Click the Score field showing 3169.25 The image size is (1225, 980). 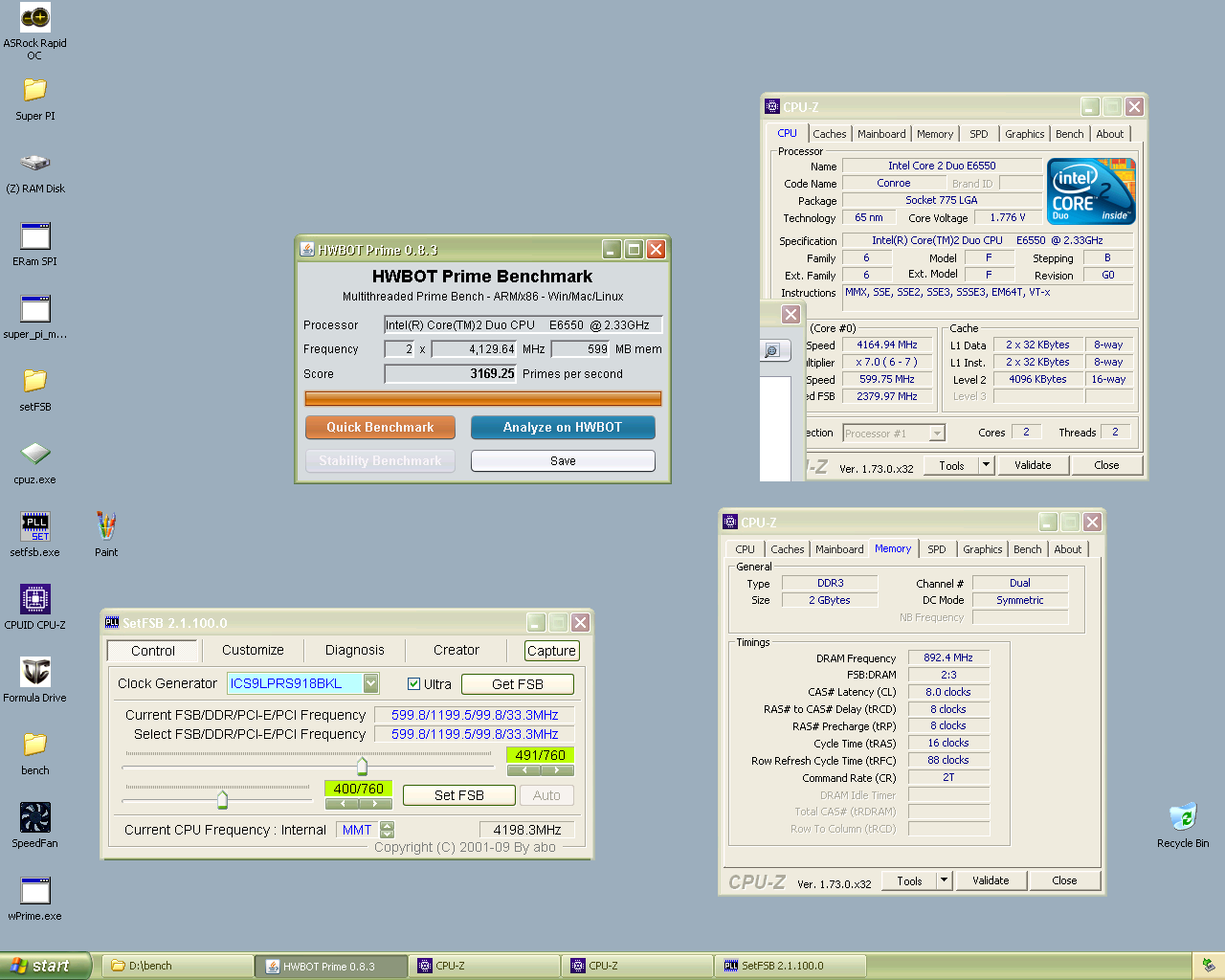(451, 374)
